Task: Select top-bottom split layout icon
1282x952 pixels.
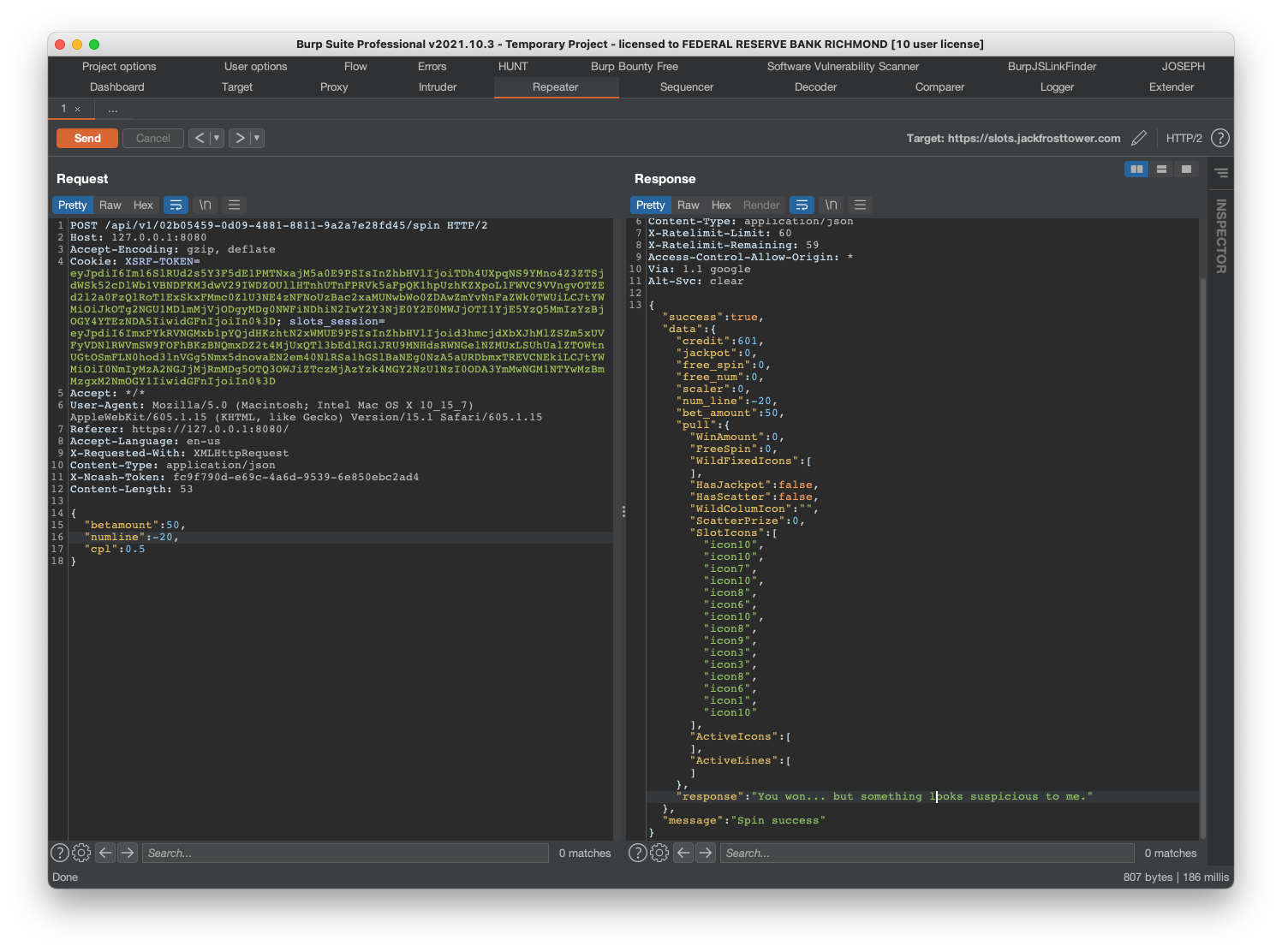Action: pyautogui.click(x=1161, y=169)
